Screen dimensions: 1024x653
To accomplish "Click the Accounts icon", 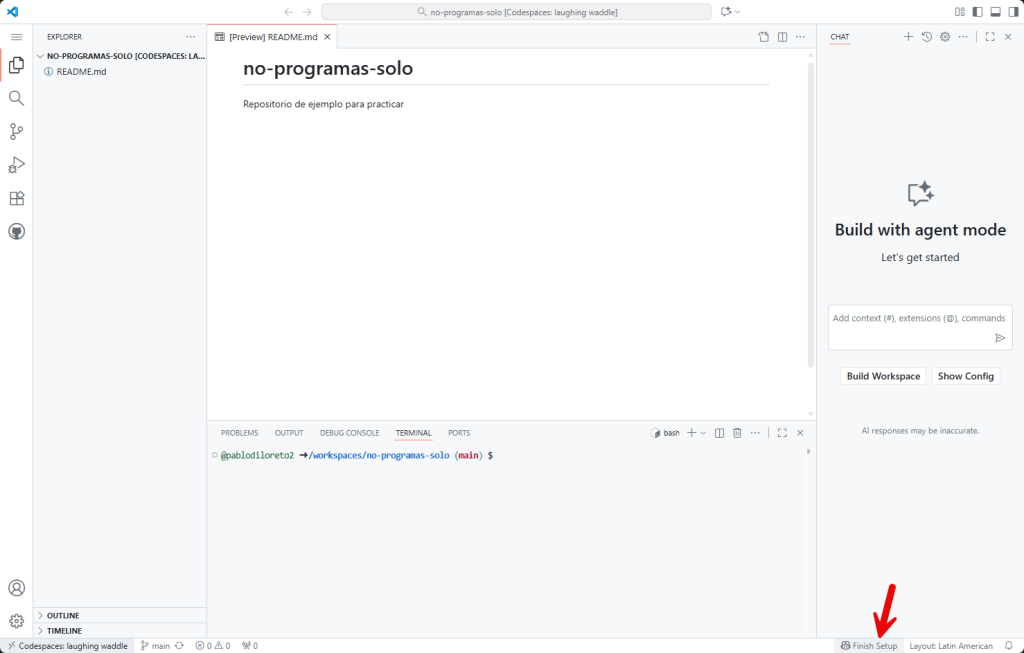I will tap(16, 588).
